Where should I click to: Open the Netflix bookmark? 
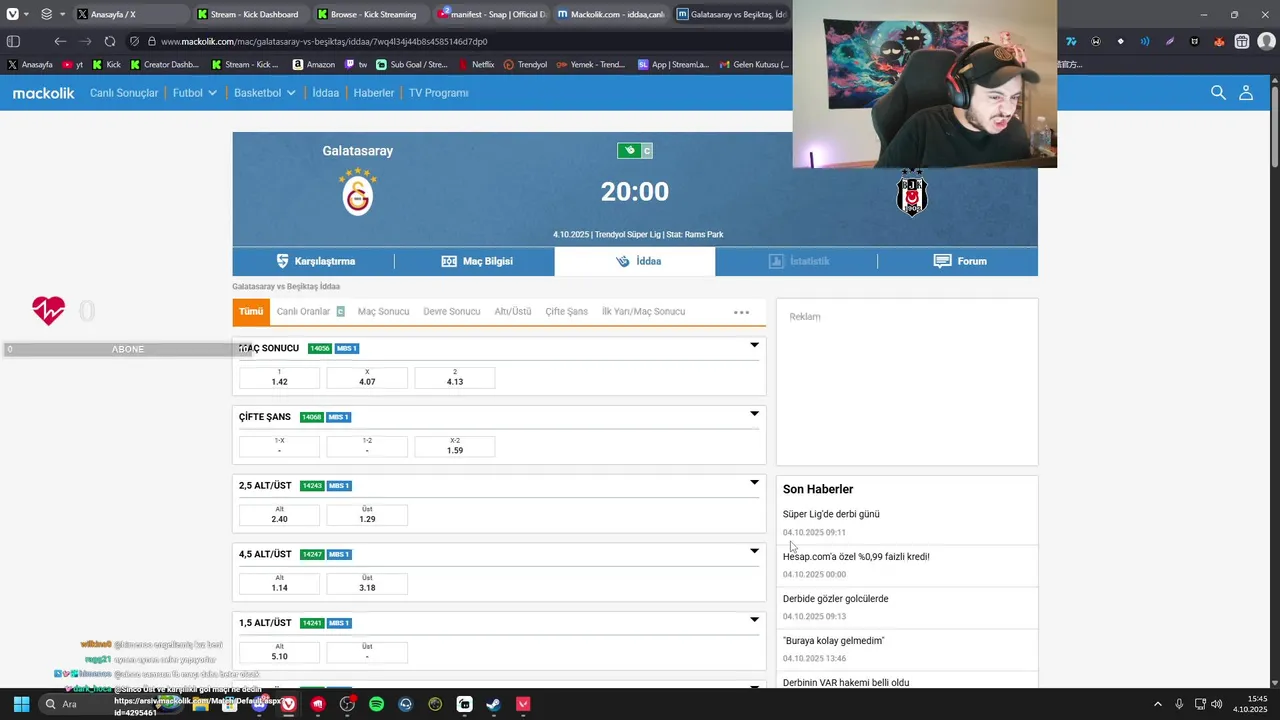[x=476, y=64]
